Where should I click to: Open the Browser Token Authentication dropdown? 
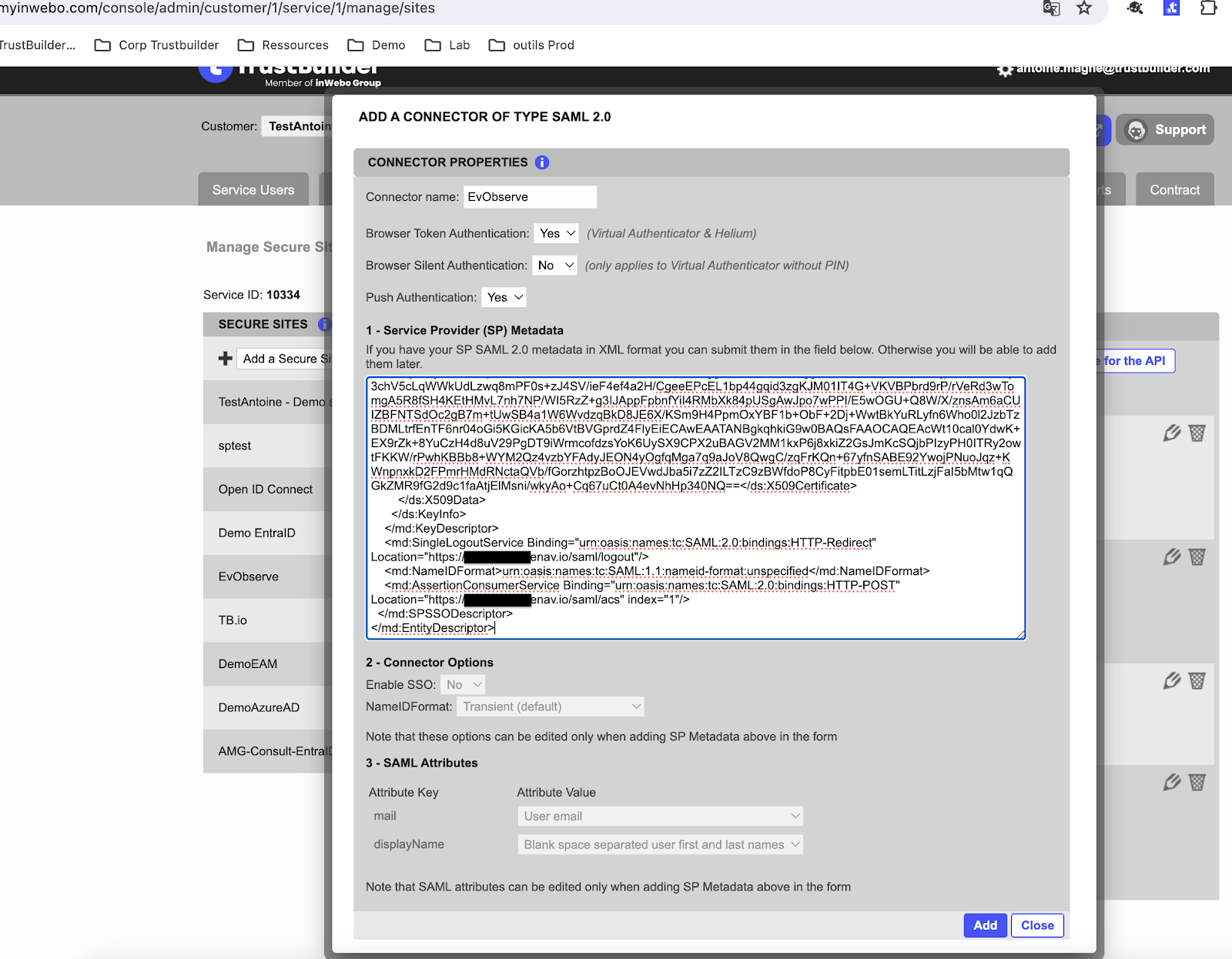pyautogui.click(x=557, y=233)
